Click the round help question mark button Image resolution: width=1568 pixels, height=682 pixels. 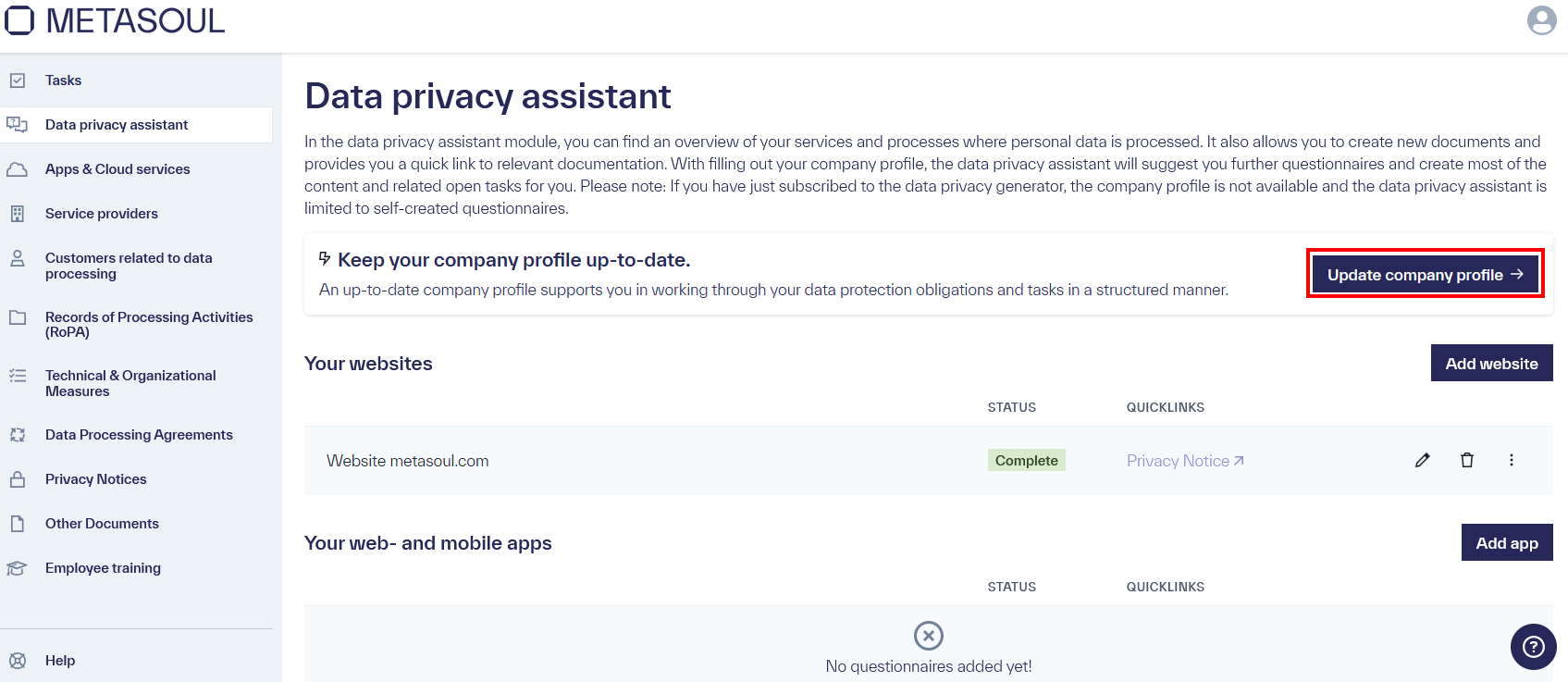pyautogui.click(x=1533, y=646)
